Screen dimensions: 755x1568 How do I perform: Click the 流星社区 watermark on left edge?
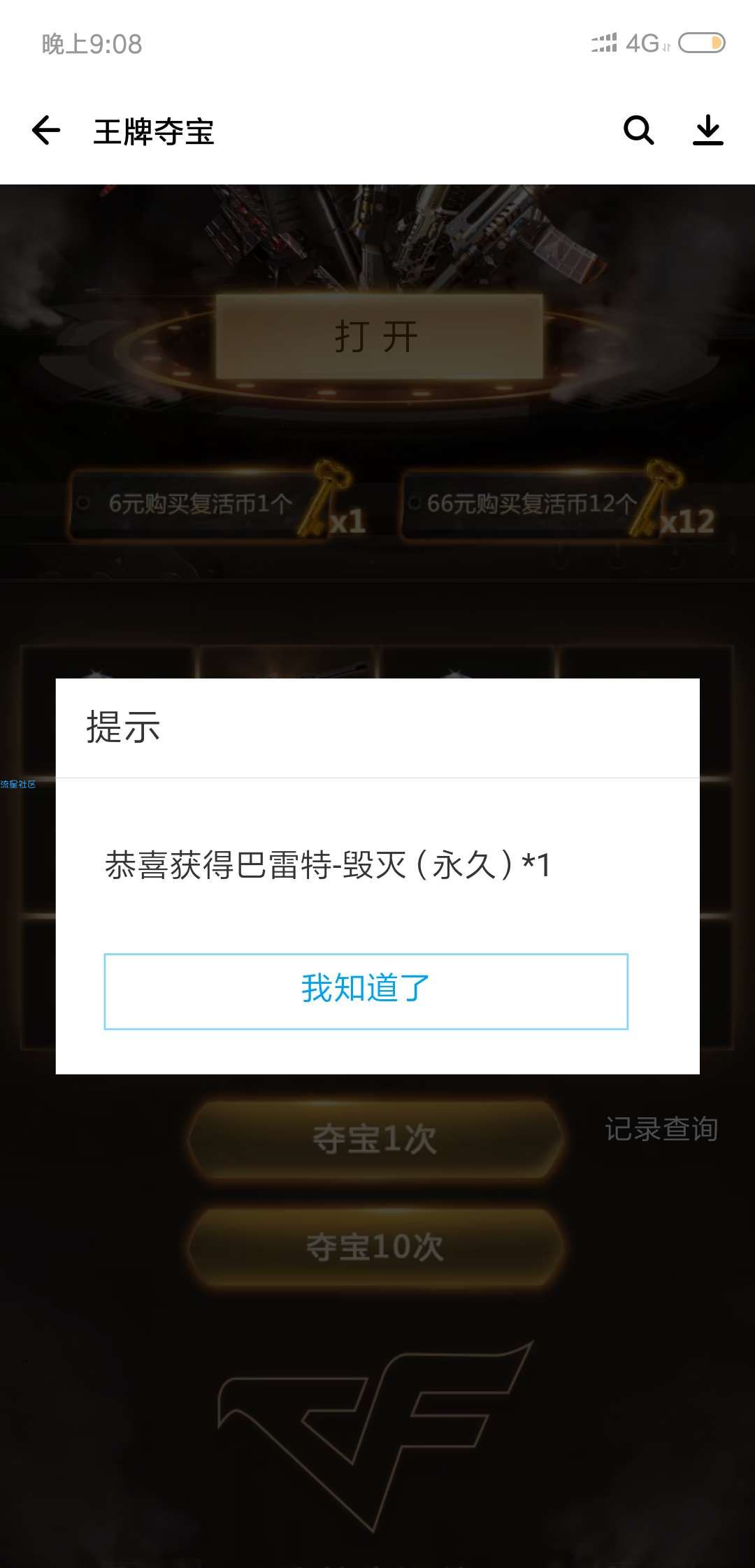pos(18,784)
